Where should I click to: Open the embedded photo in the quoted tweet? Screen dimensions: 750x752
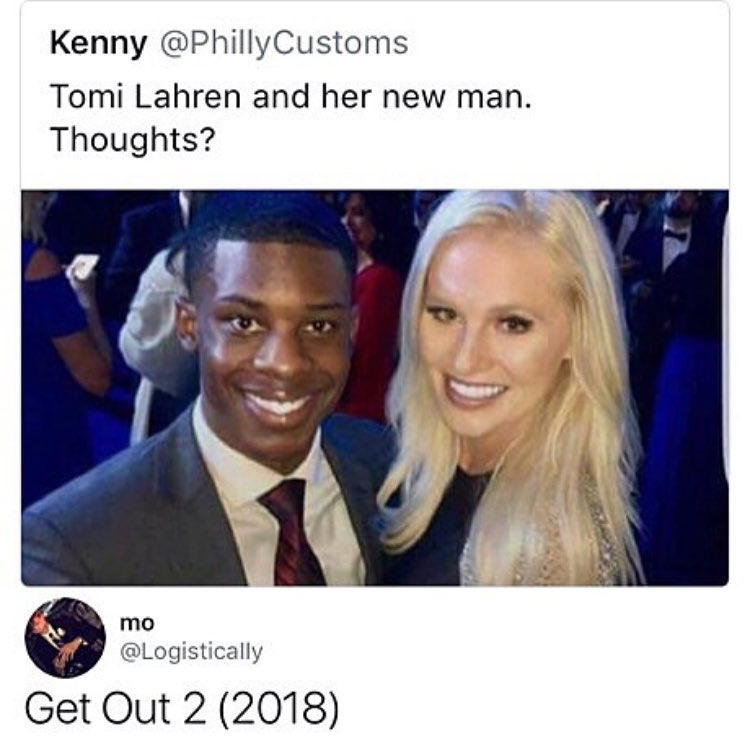(375, 388)
